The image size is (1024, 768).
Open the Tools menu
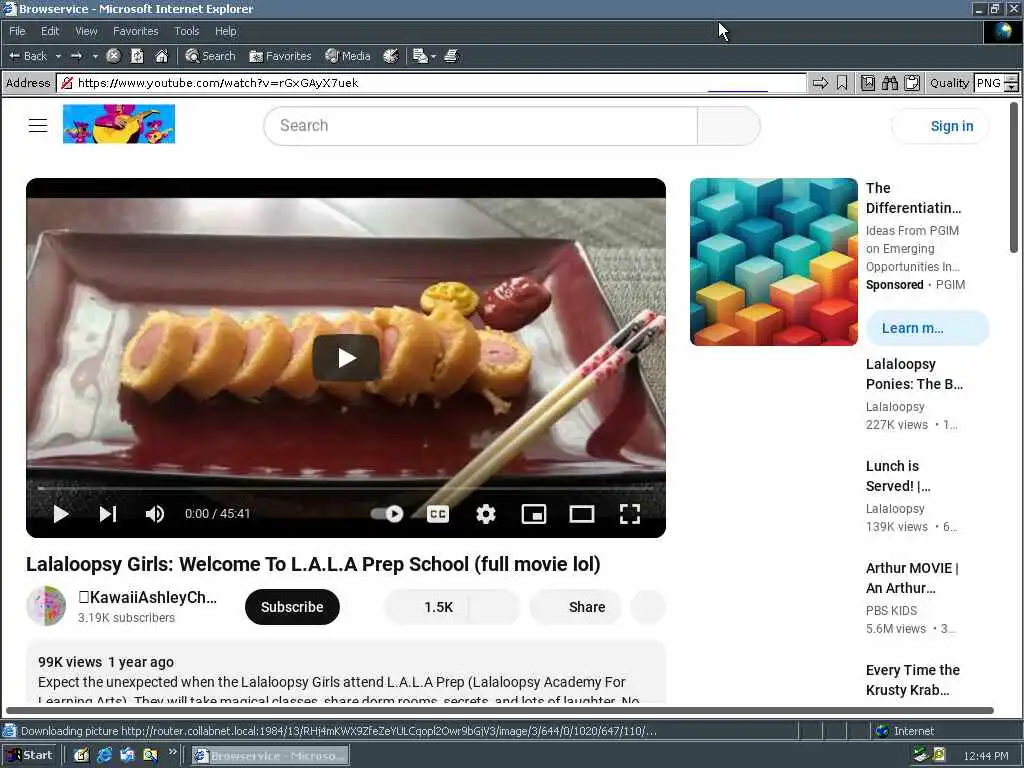186,31
